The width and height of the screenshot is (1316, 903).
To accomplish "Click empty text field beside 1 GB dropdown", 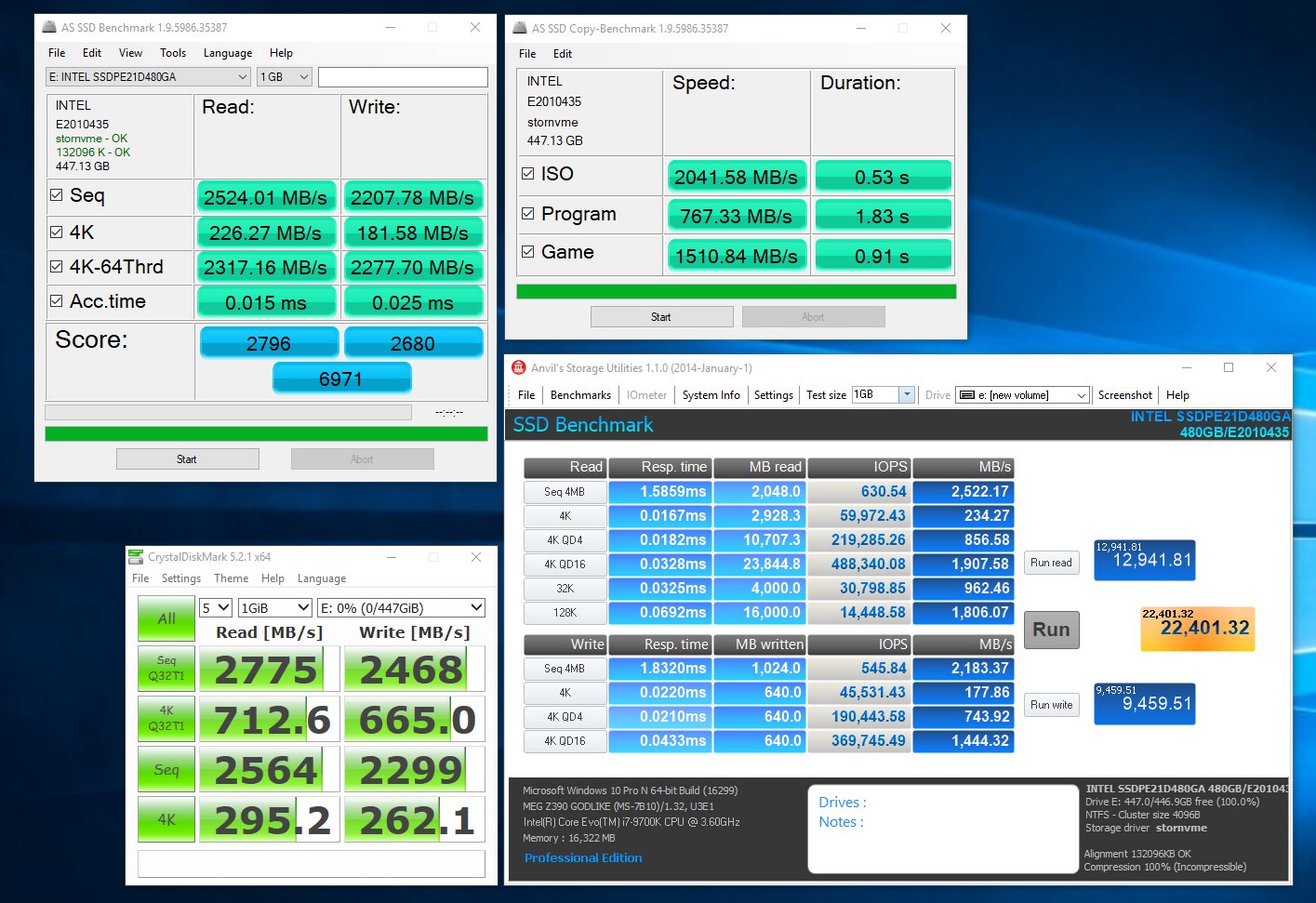I will (x=403, y=77).
